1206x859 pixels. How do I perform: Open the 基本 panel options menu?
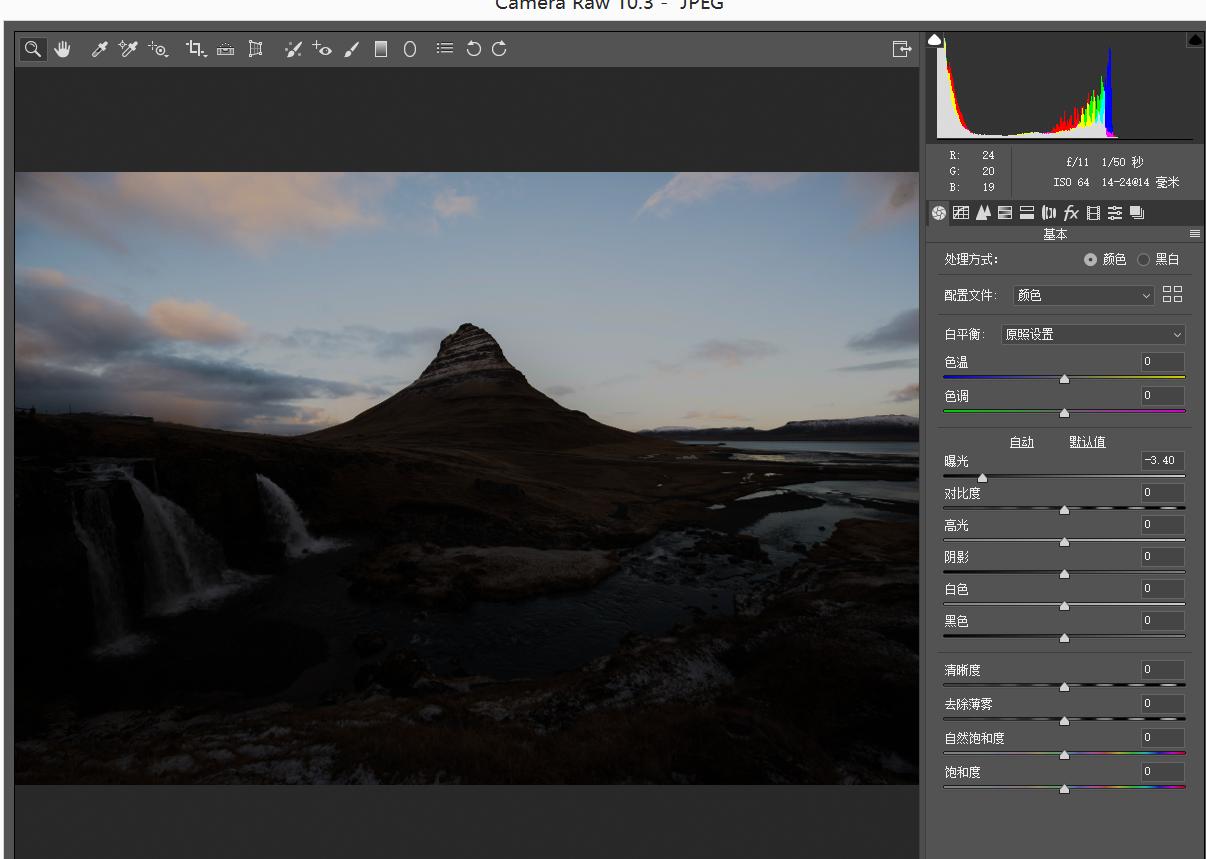1194,234
